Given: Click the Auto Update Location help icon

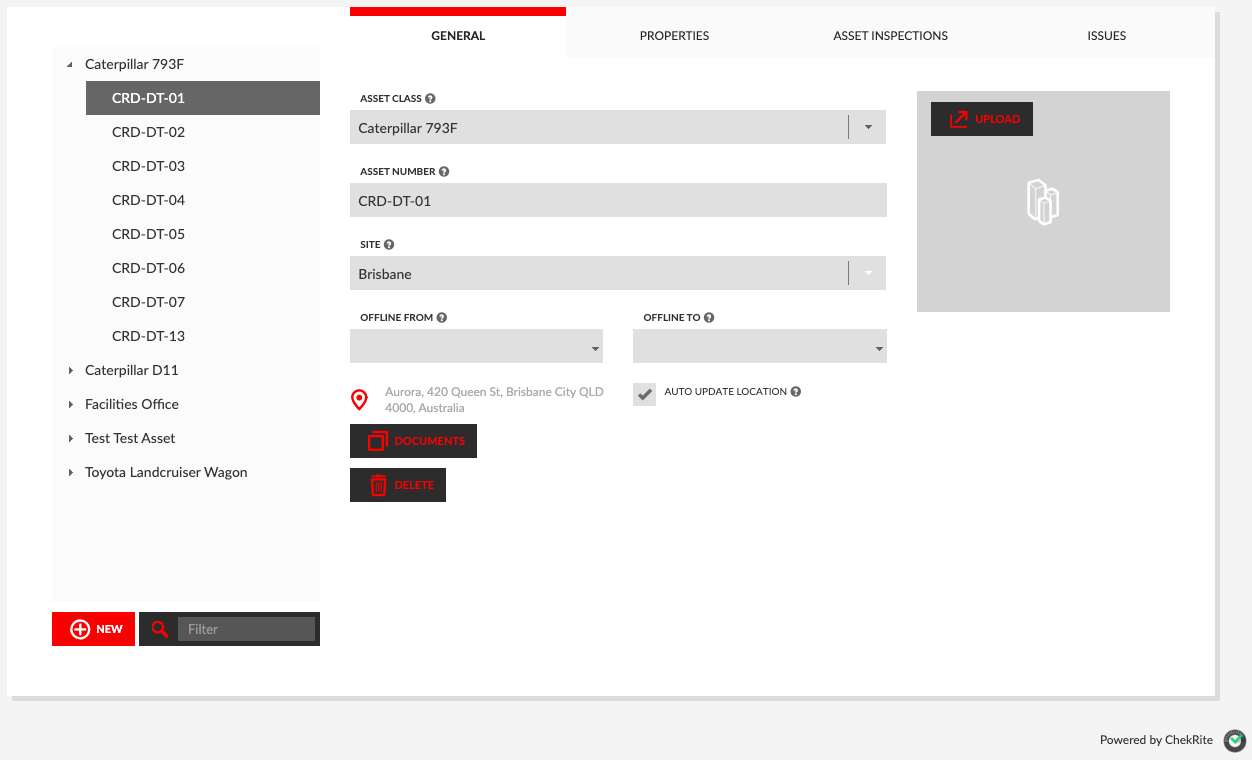Looking at the screenshot, I should point(796,392).
